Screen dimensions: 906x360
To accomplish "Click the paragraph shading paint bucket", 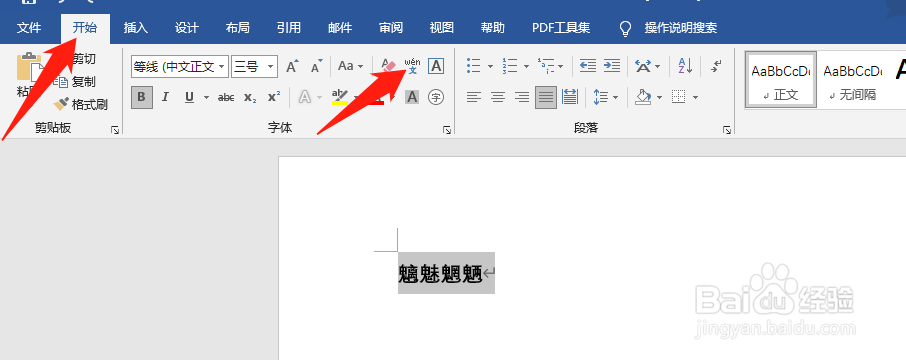I will (x=644, y=97).
